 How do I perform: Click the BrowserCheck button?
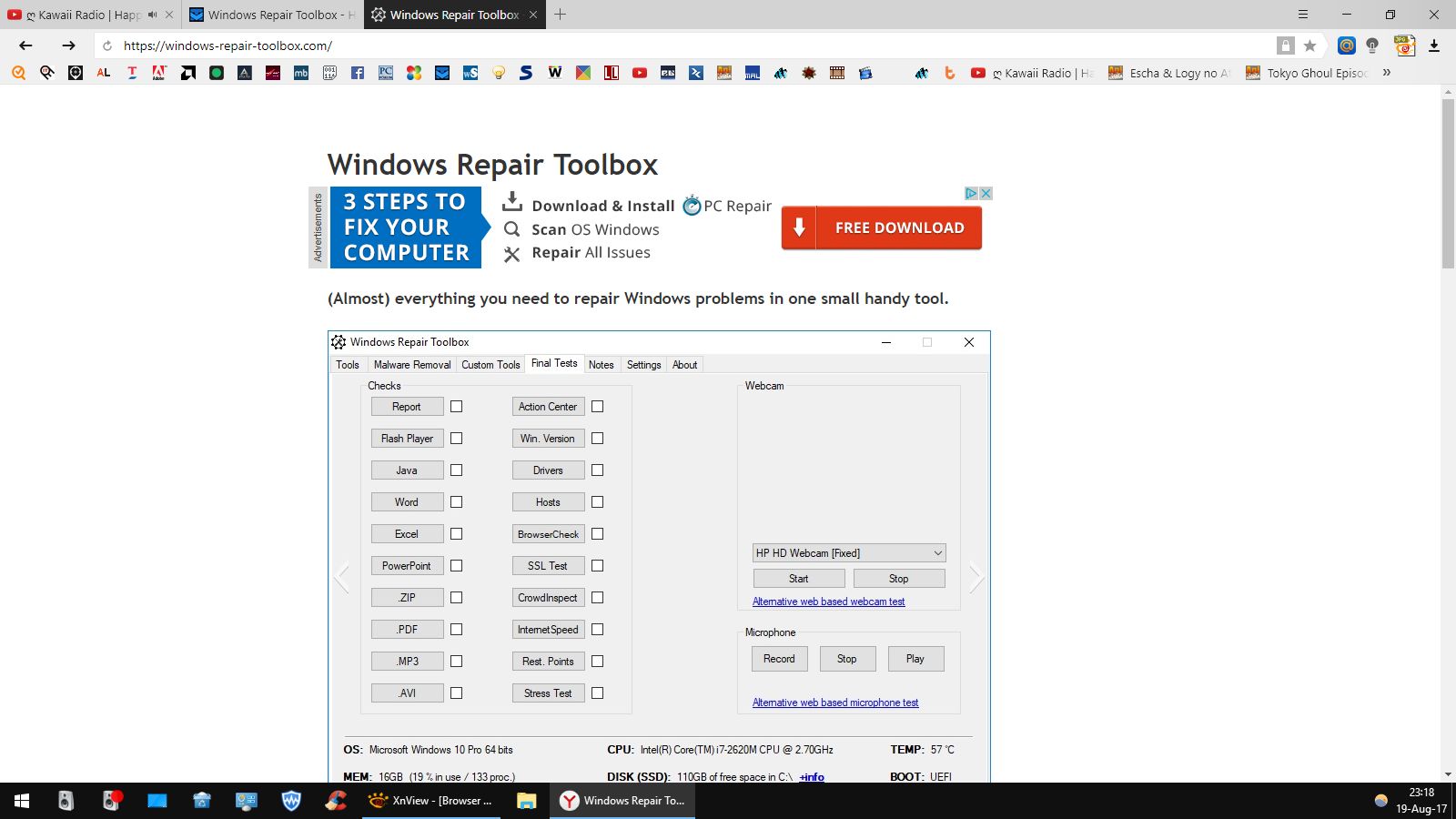pyautogui.click(x=548, y=534)
